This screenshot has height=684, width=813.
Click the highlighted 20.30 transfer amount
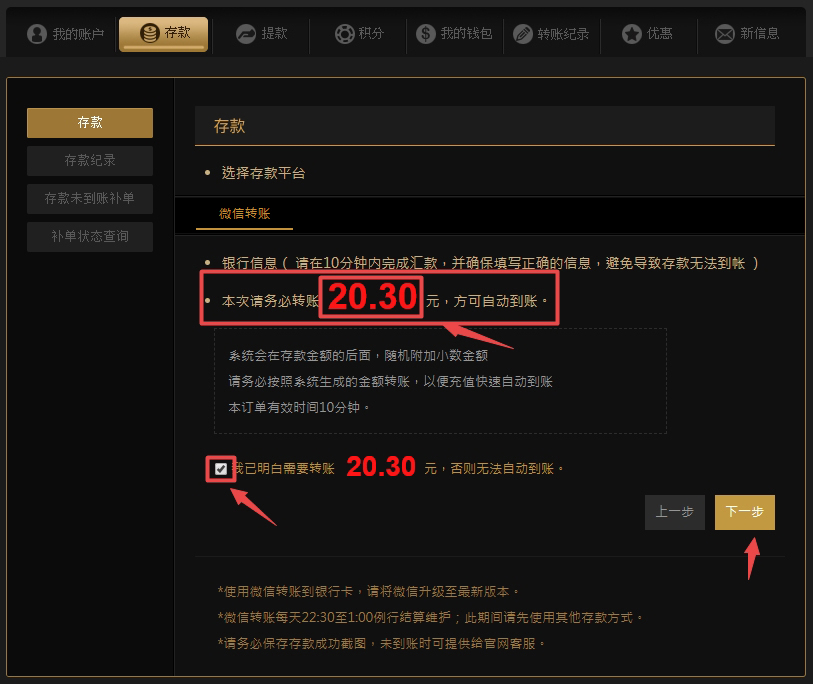[x=372, y=297]
